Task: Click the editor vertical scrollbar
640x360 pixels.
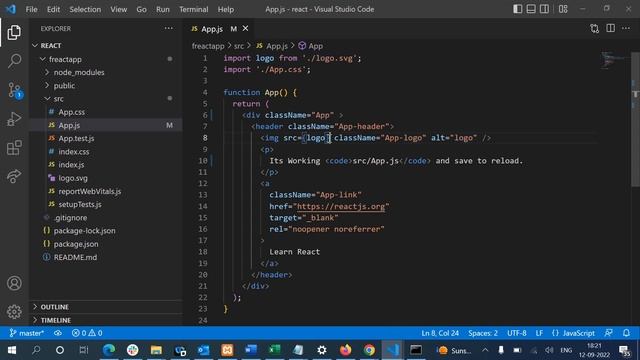Action: 636,118
